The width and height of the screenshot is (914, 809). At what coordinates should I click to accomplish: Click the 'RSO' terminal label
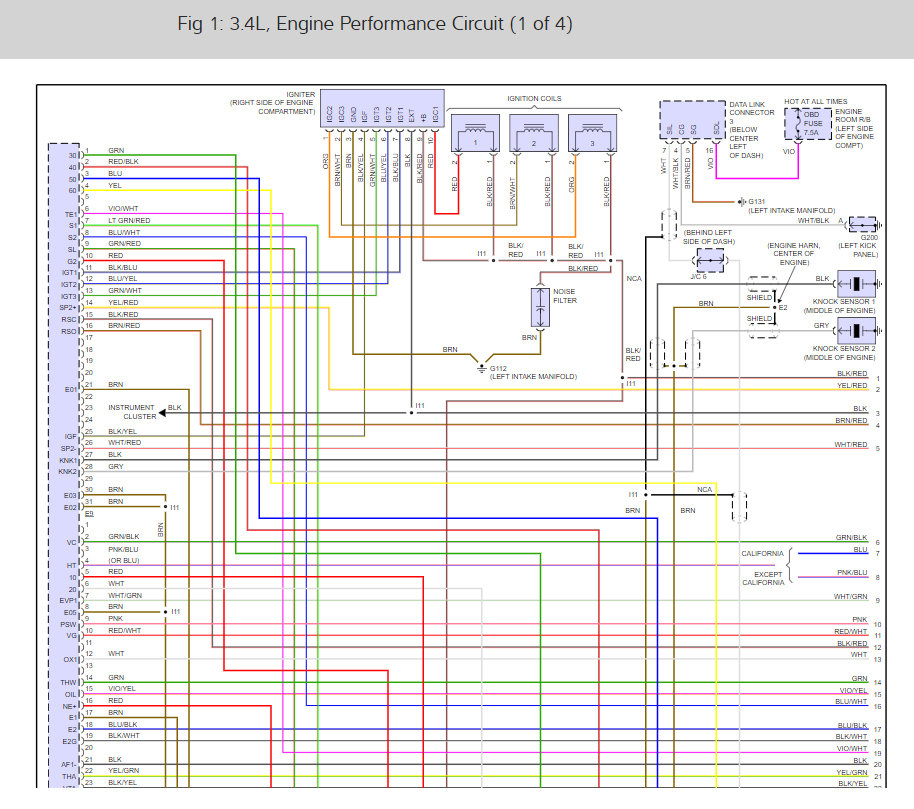(69, 332)
